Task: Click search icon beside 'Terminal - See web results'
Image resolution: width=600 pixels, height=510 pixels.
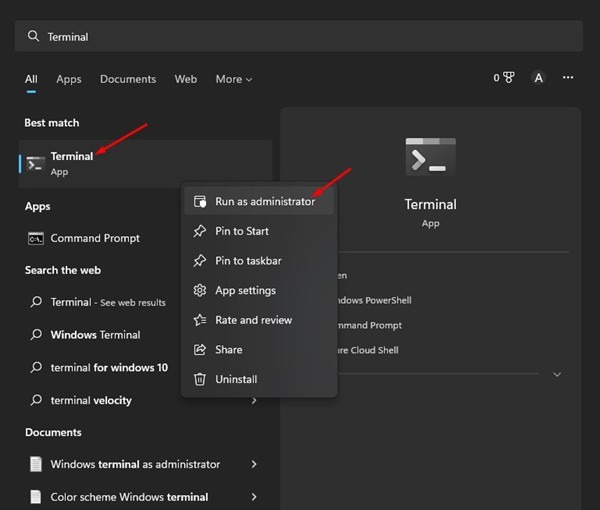Action: pyautogui.click(x=36, y=302)
